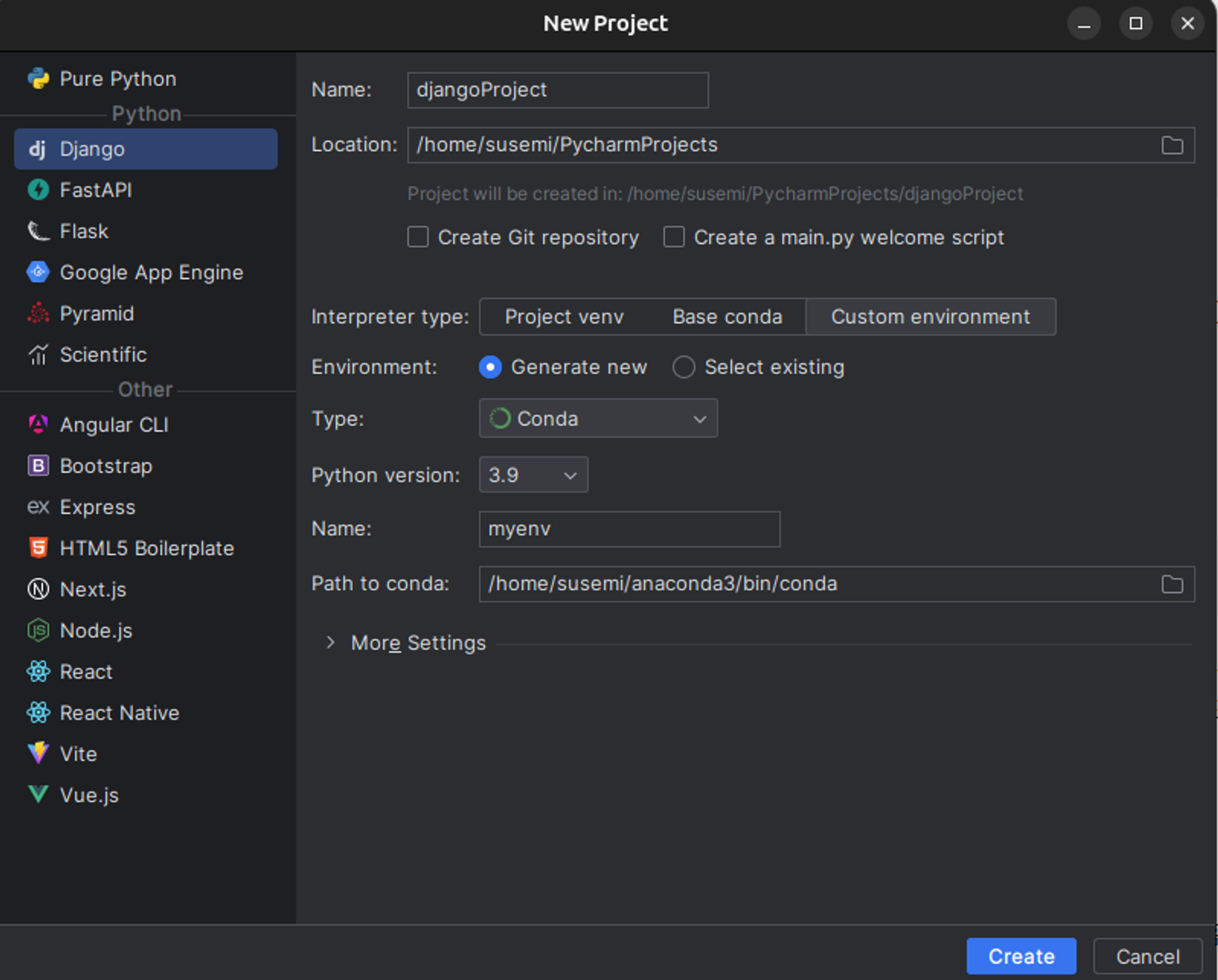Screen dimensions: 1218x980
Task: Select the Pyramid framework icon
Action: [39, 313]
